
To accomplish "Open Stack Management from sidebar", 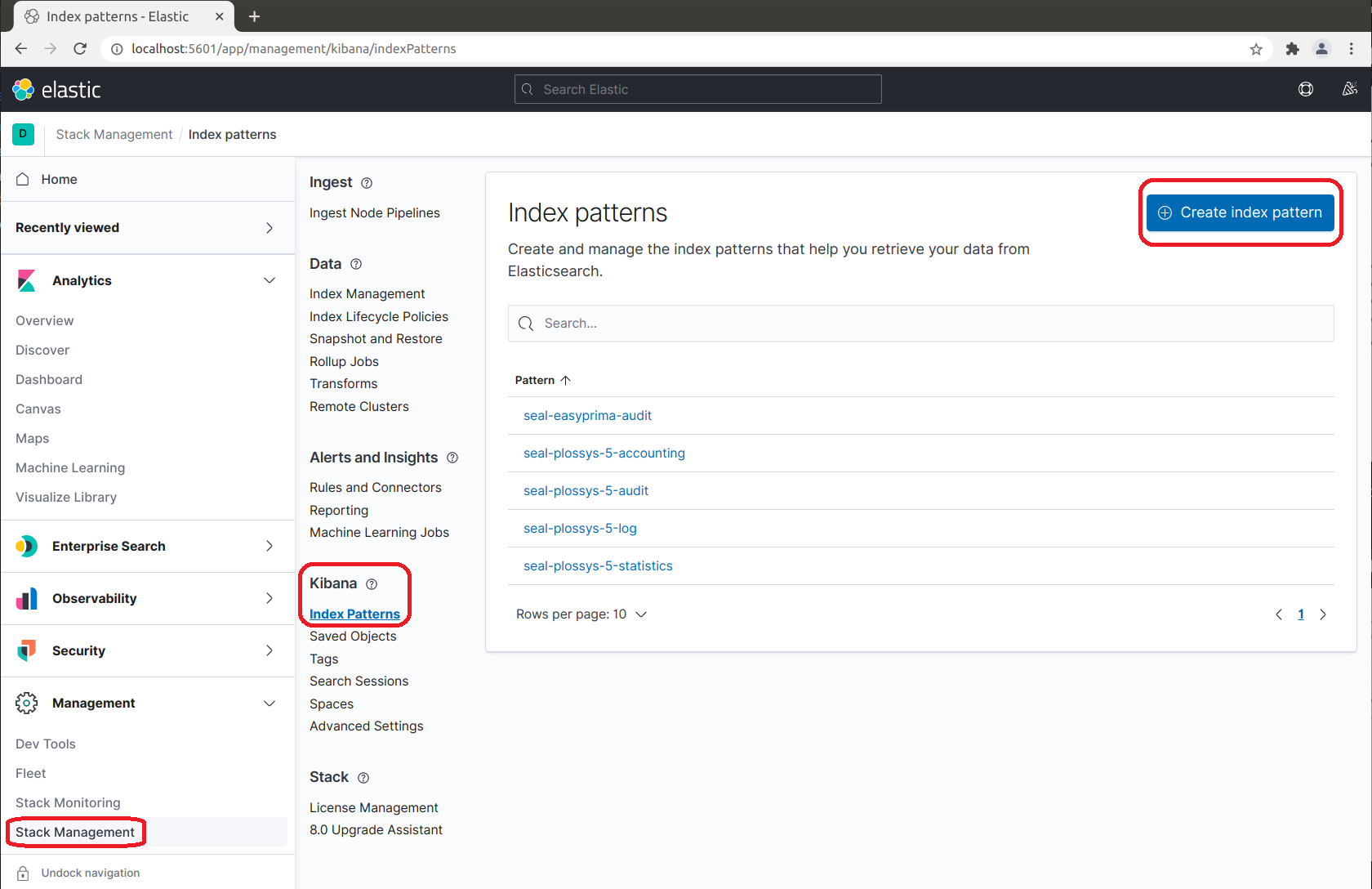I will click(75, 832).
